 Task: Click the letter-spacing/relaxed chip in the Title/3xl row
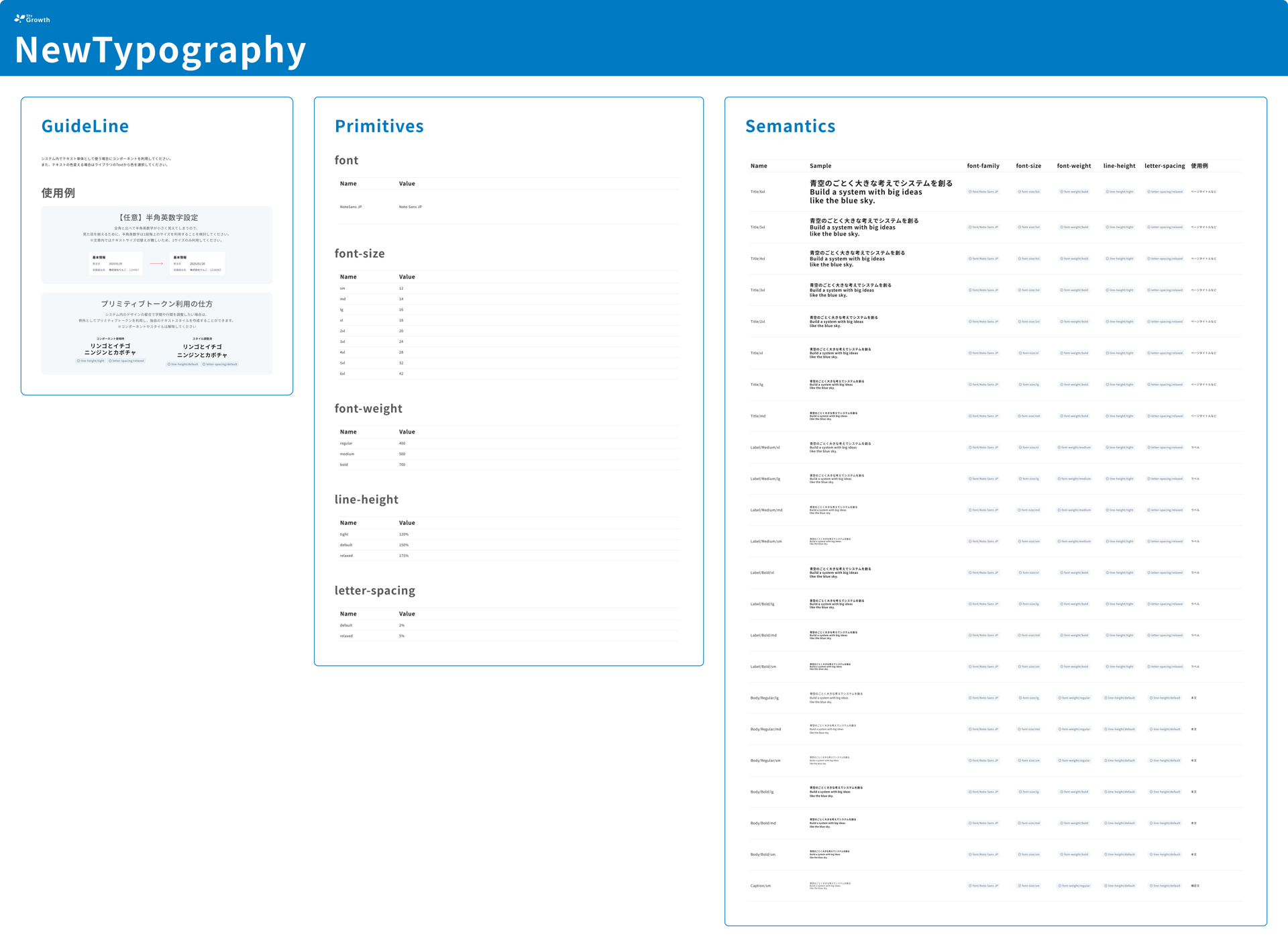[x=1165, y=291]
